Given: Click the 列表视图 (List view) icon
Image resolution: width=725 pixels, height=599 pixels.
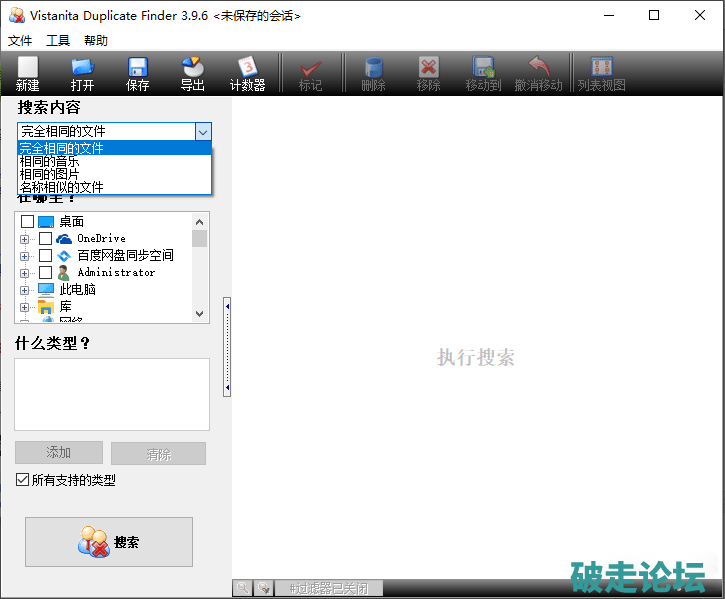Looking at the screenshot, I should coord(601,69).
